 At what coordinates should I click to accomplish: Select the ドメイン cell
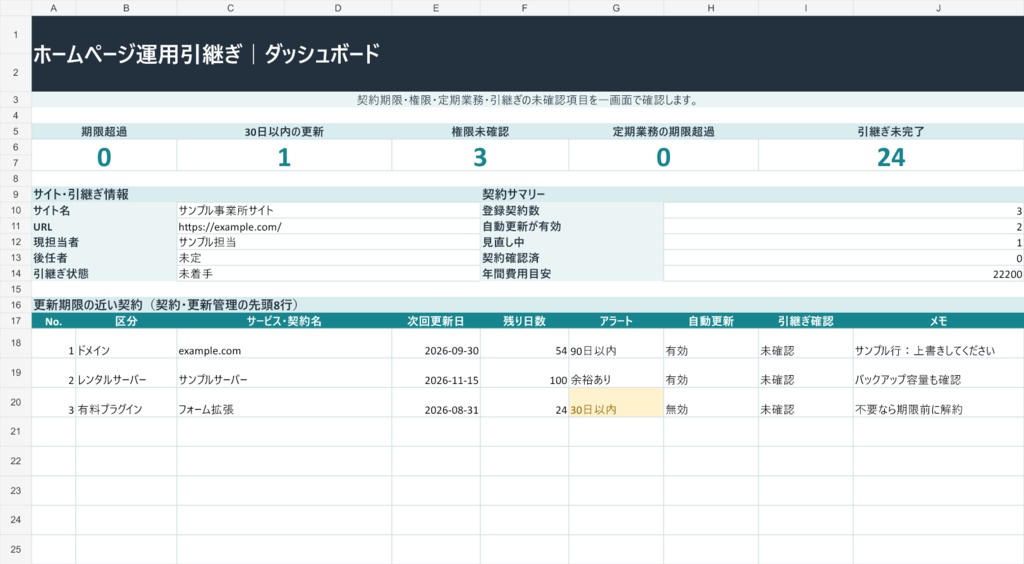126,343
